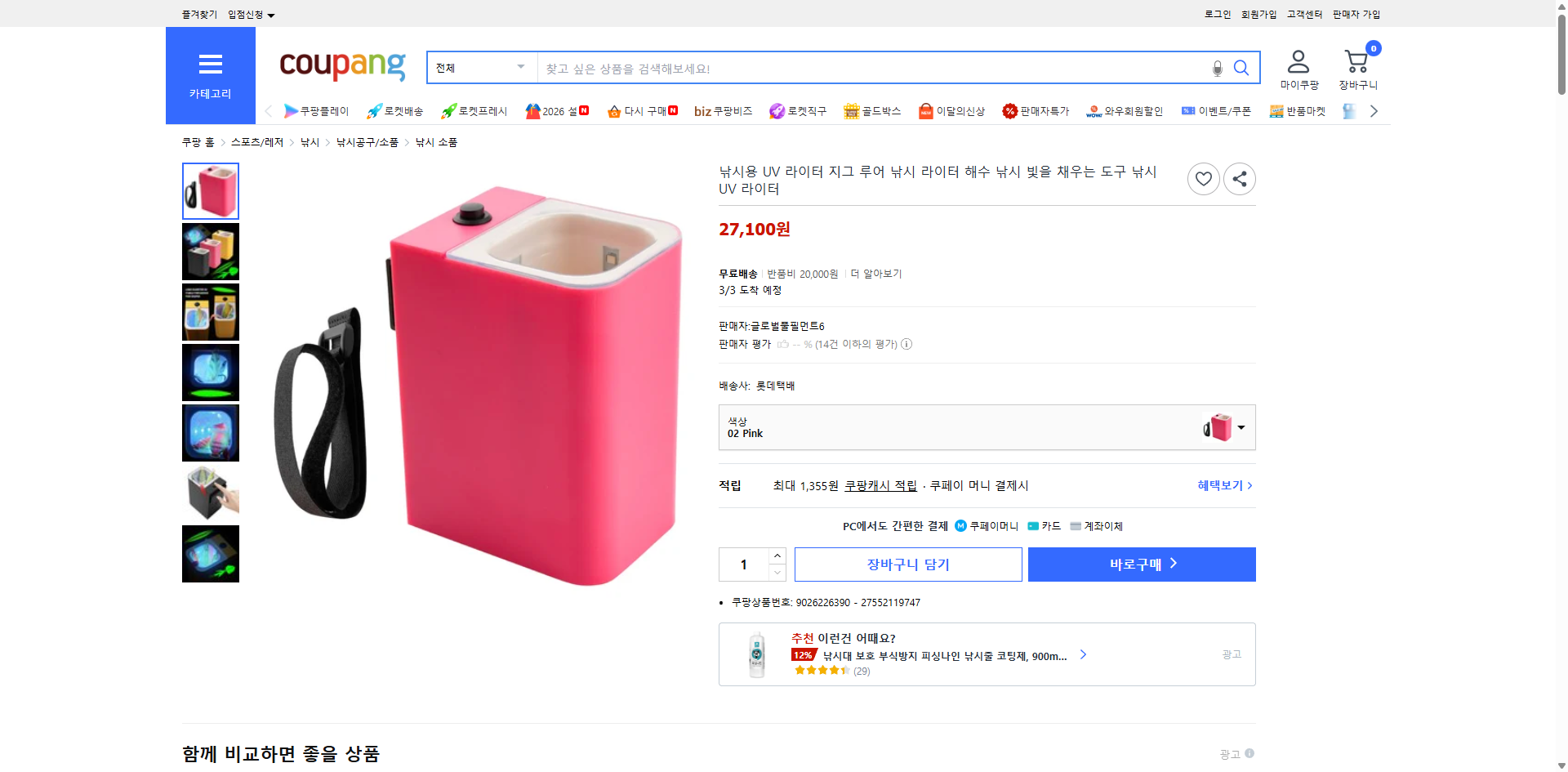The width and height of the screenshot is (1568, 772).
Task: Click the 바로구매 purchase button
Action: (1141, 564)
